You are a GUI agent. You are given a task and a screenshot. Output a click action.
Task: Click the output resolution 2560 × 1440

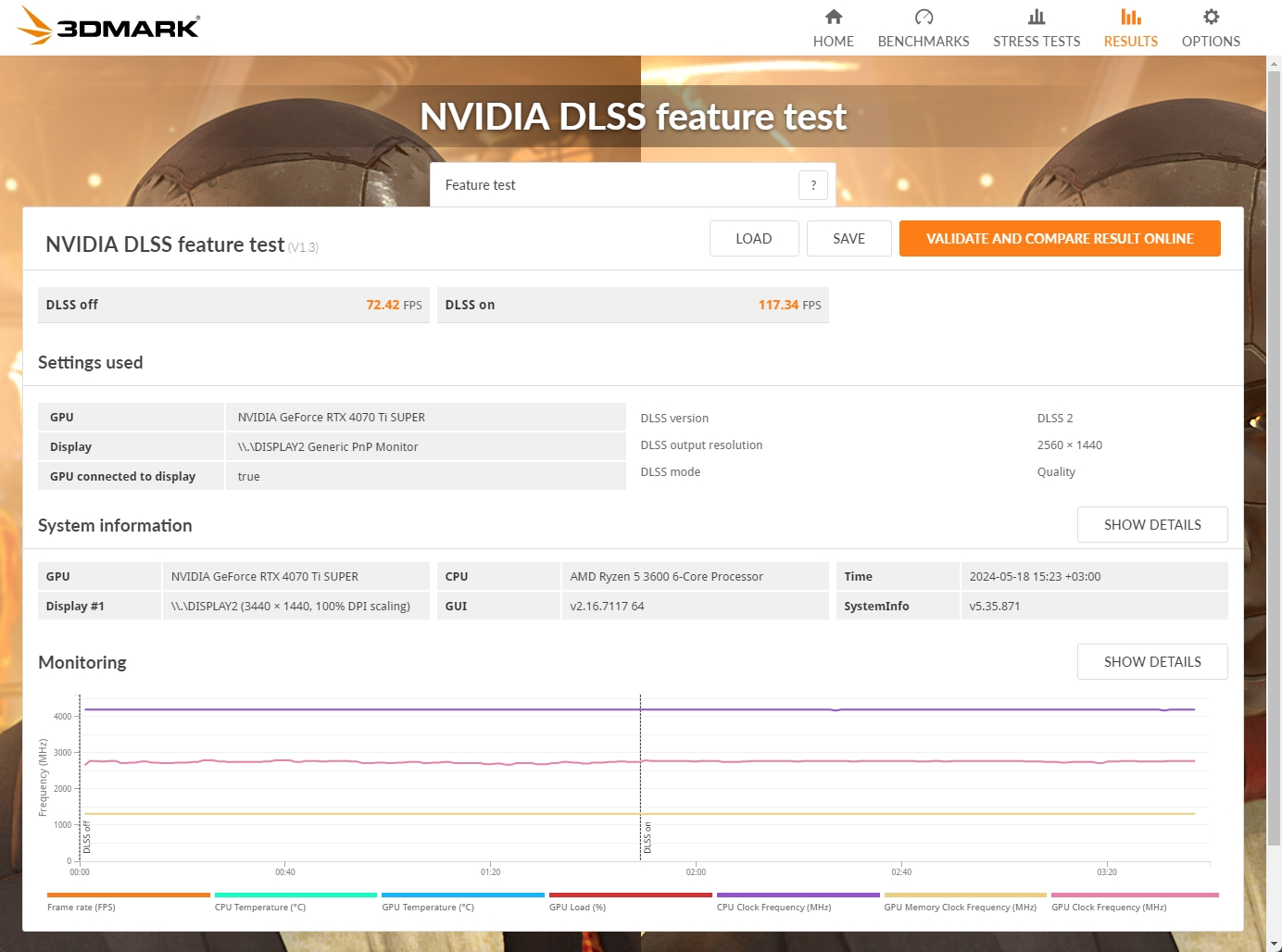click(x=1070, y=445)
